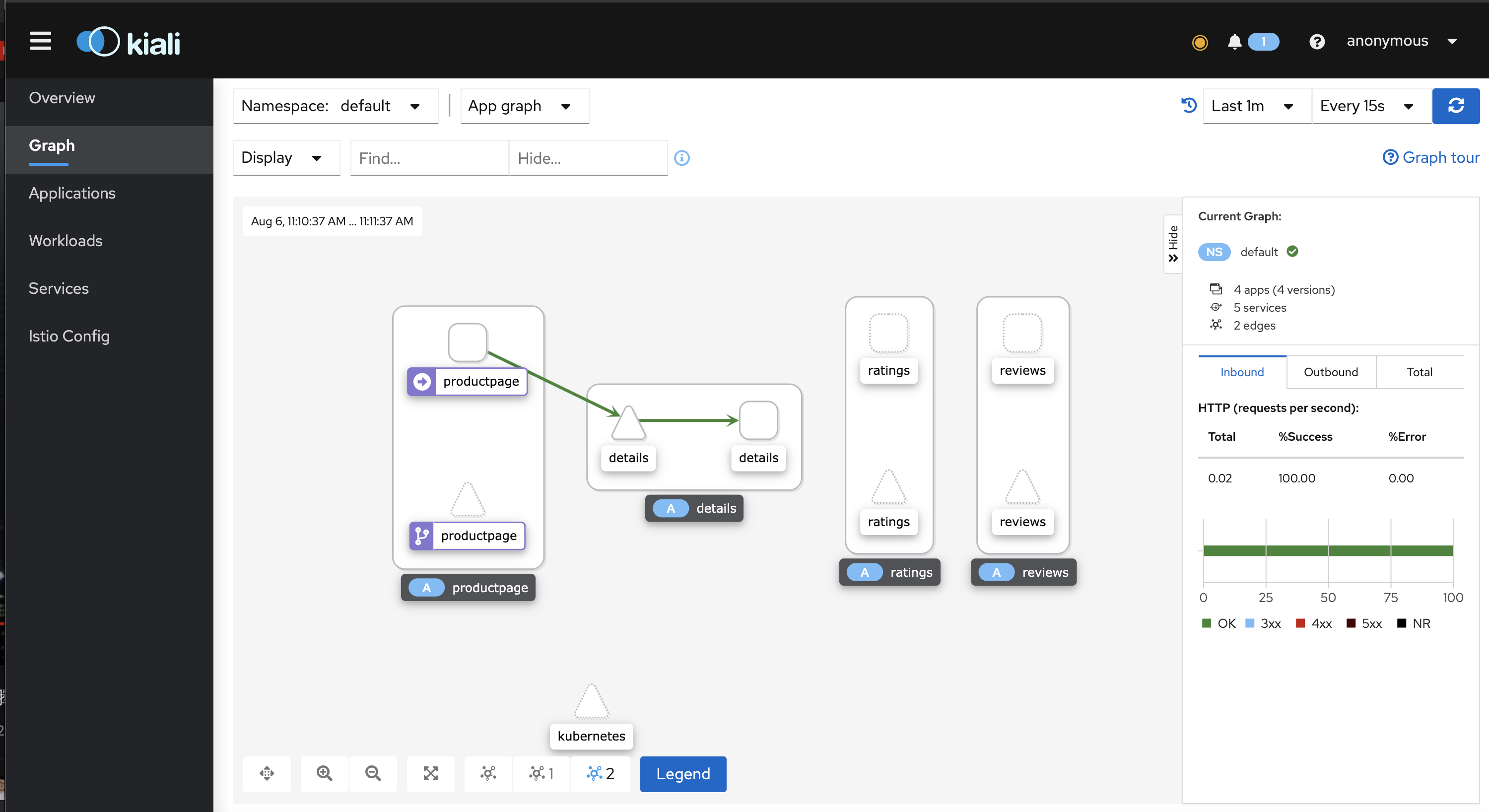Open the anonymous user dropdown
The height and width of the screenshot is (812, 1489).
point(1401,41)
